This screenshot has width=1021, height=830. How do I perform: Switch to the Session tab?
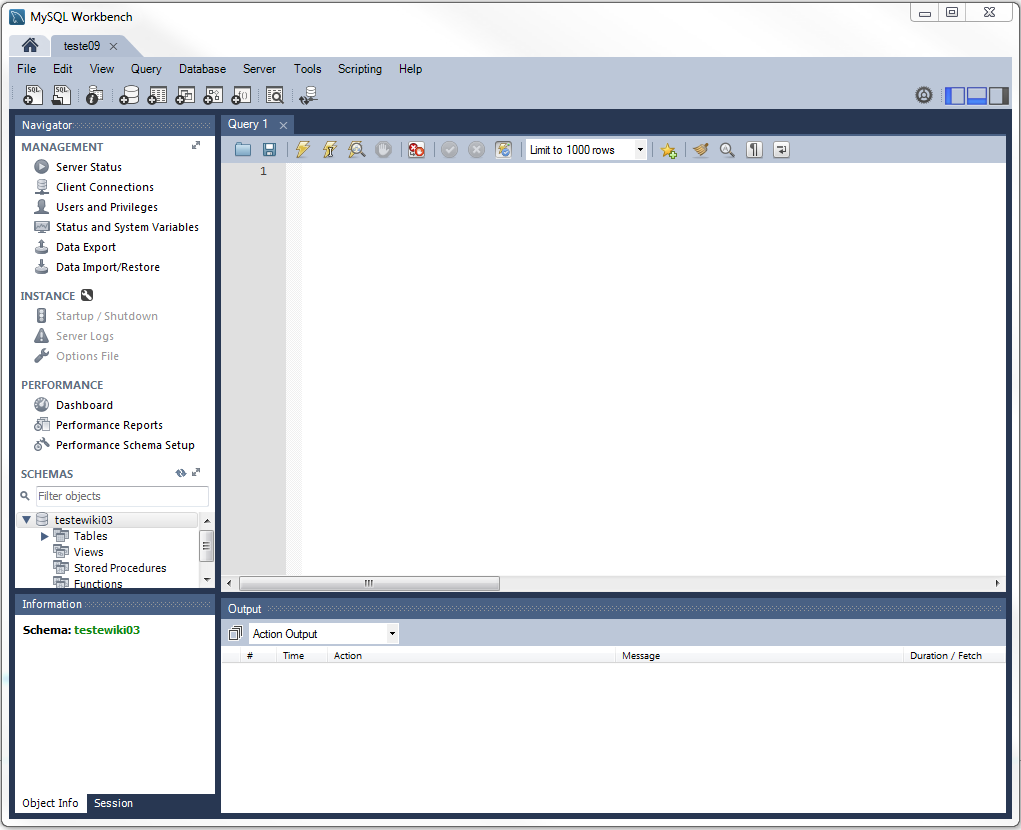(112, 803)
